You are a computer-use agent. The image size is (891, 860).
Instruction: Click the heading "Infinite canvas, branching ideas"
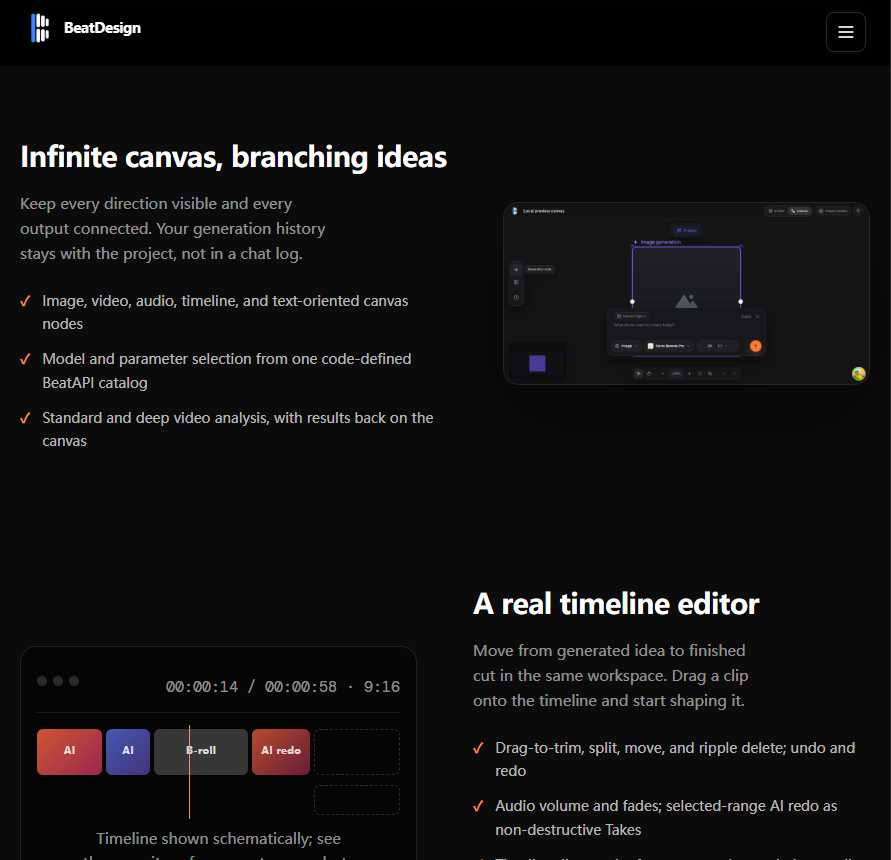click(x=234, y=157)
